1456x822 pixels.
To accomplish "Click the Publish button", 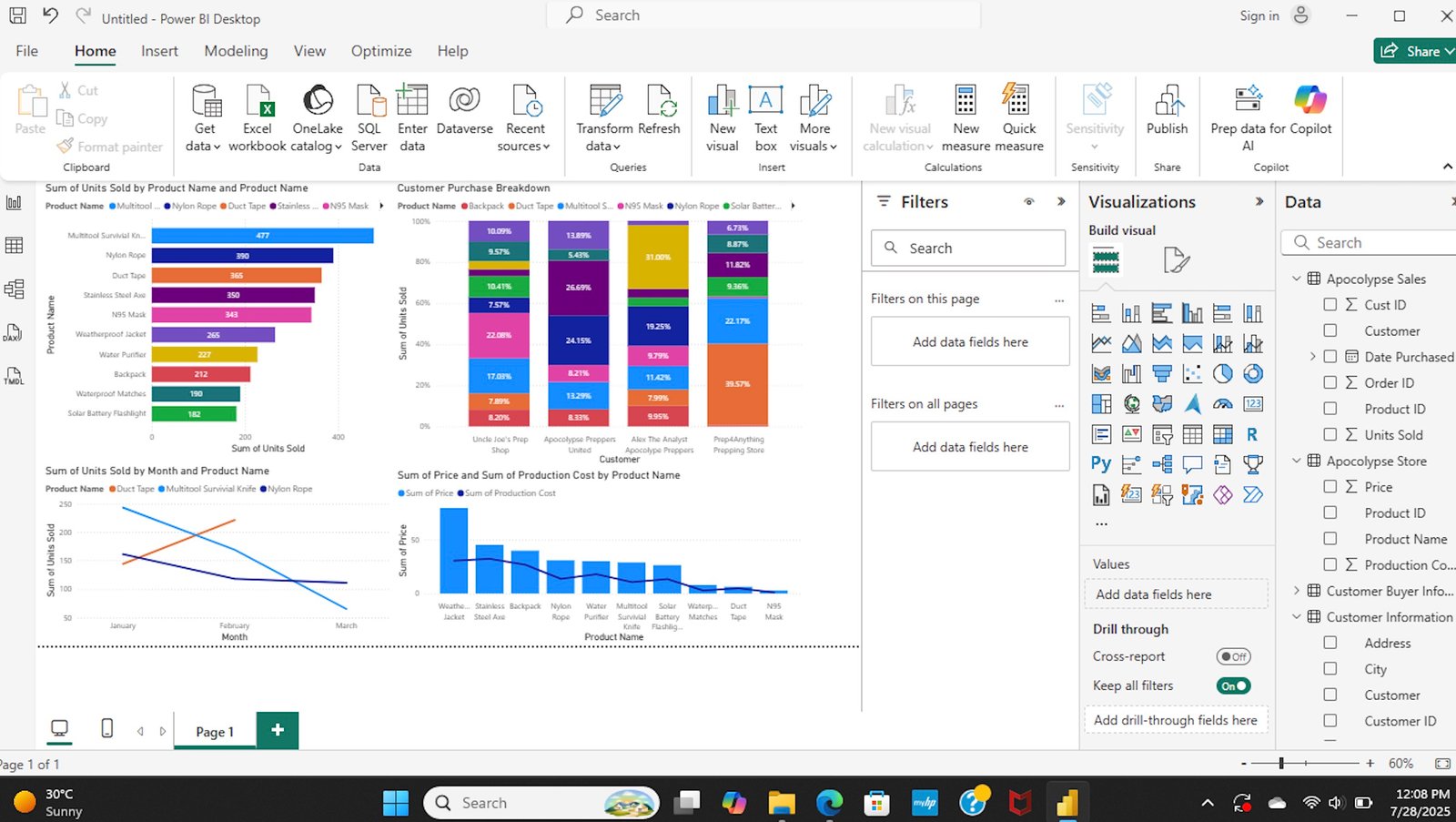I will pos(1168,114).
